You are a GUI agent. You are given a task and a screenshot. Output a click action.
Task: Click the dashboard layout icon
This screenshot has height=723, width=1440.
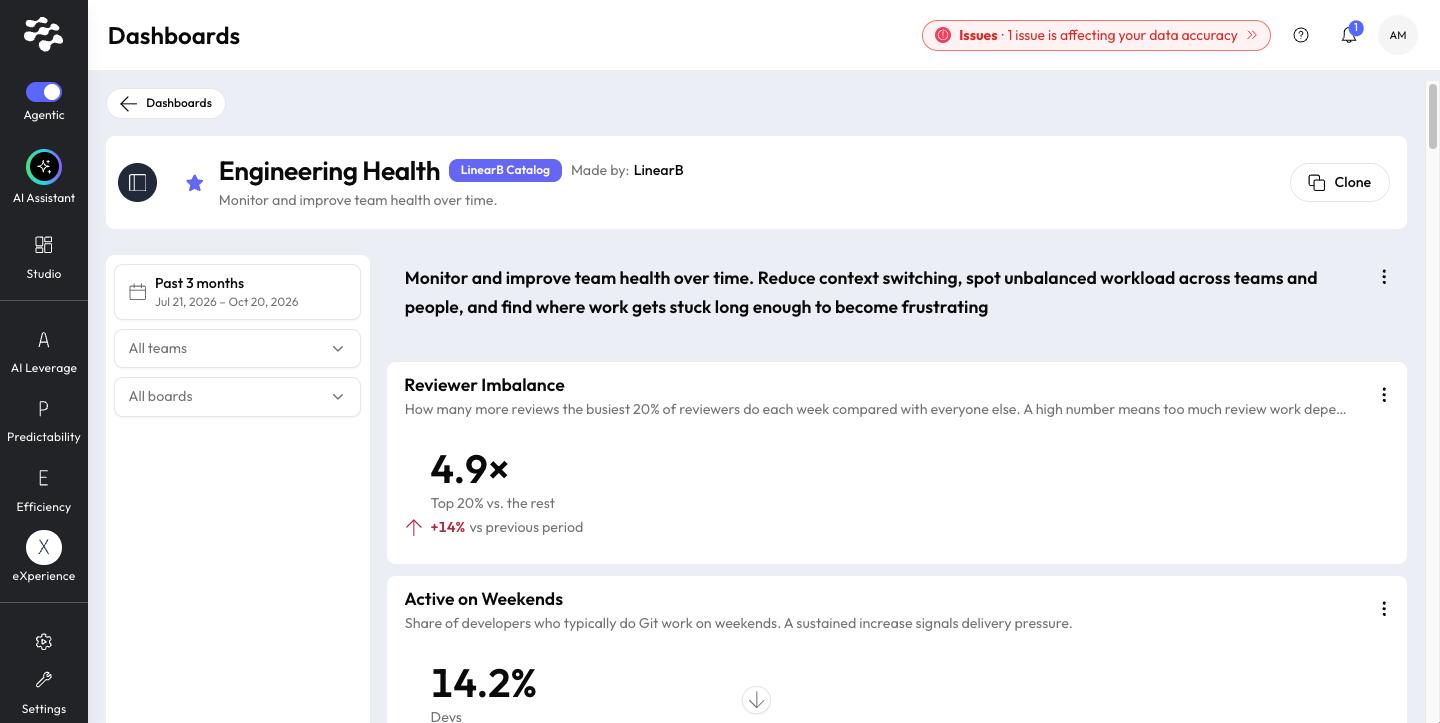pyautogui.click(x=138, y=182)
